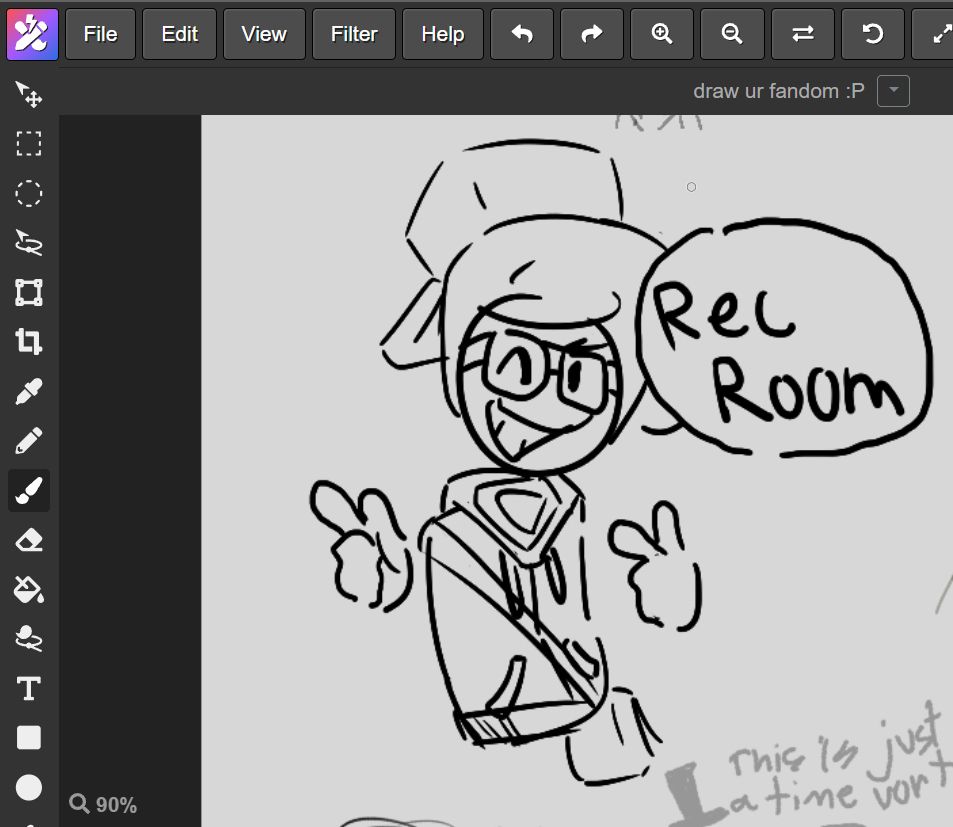Expand the 'draw ur fandom :P' dropdown
Image resolution: width=953 pixels, height=827 pixels.
tap(893, 91)
